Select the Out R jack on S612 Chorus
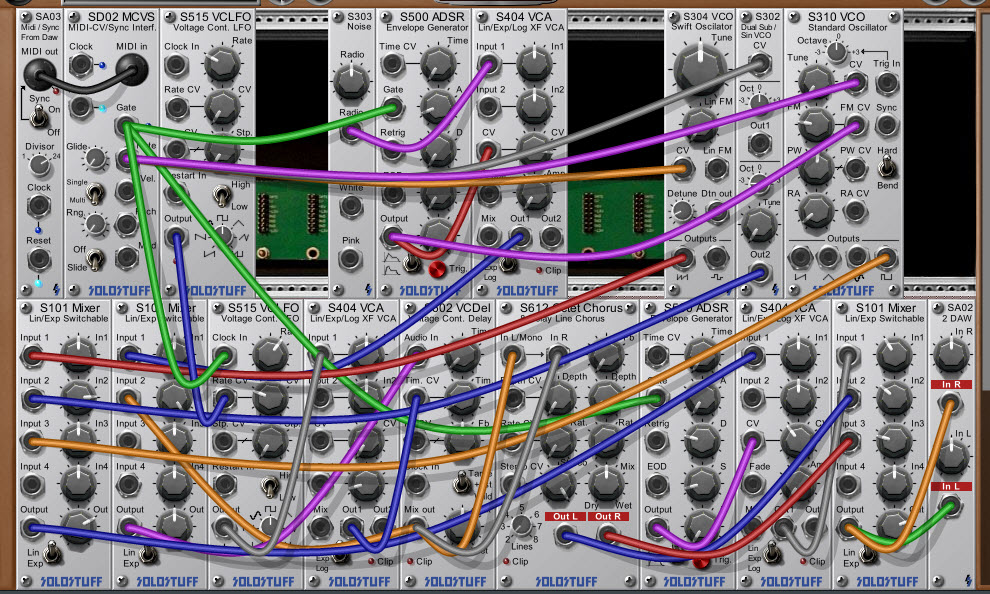Image resolution: width=990 pixels, height=594 pixels. [607, 535]
